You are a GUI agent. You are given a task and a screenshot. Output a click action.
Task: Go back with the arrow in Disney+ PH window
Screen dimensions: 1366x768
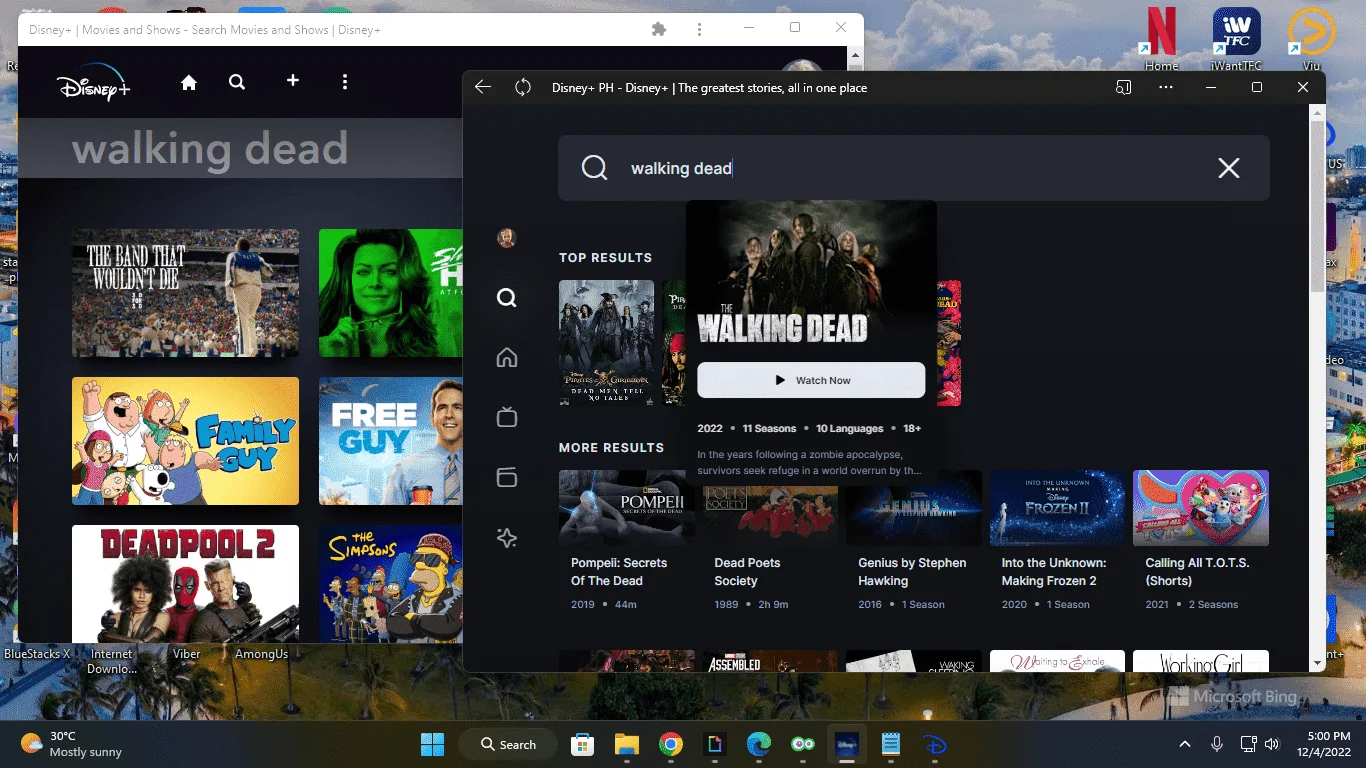(x=483, y=88)
